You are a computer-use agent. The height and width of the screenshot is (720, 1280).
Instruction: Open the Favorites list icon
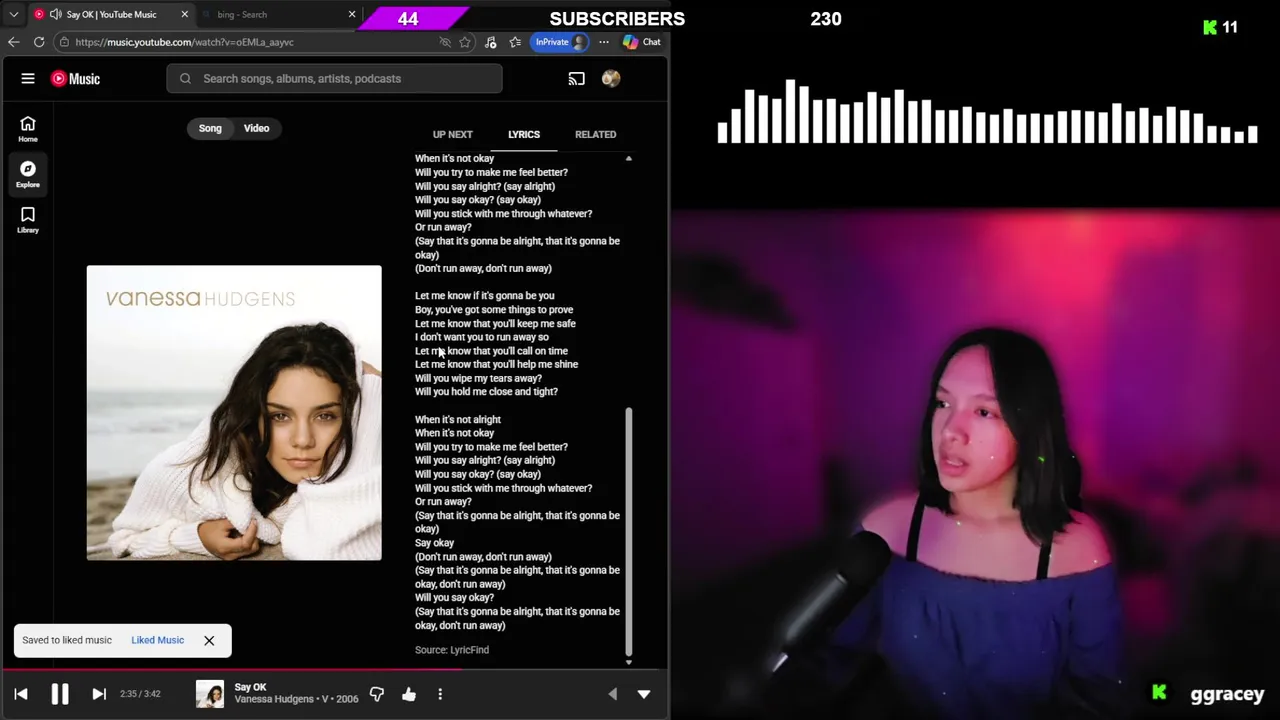coord(515,42)
